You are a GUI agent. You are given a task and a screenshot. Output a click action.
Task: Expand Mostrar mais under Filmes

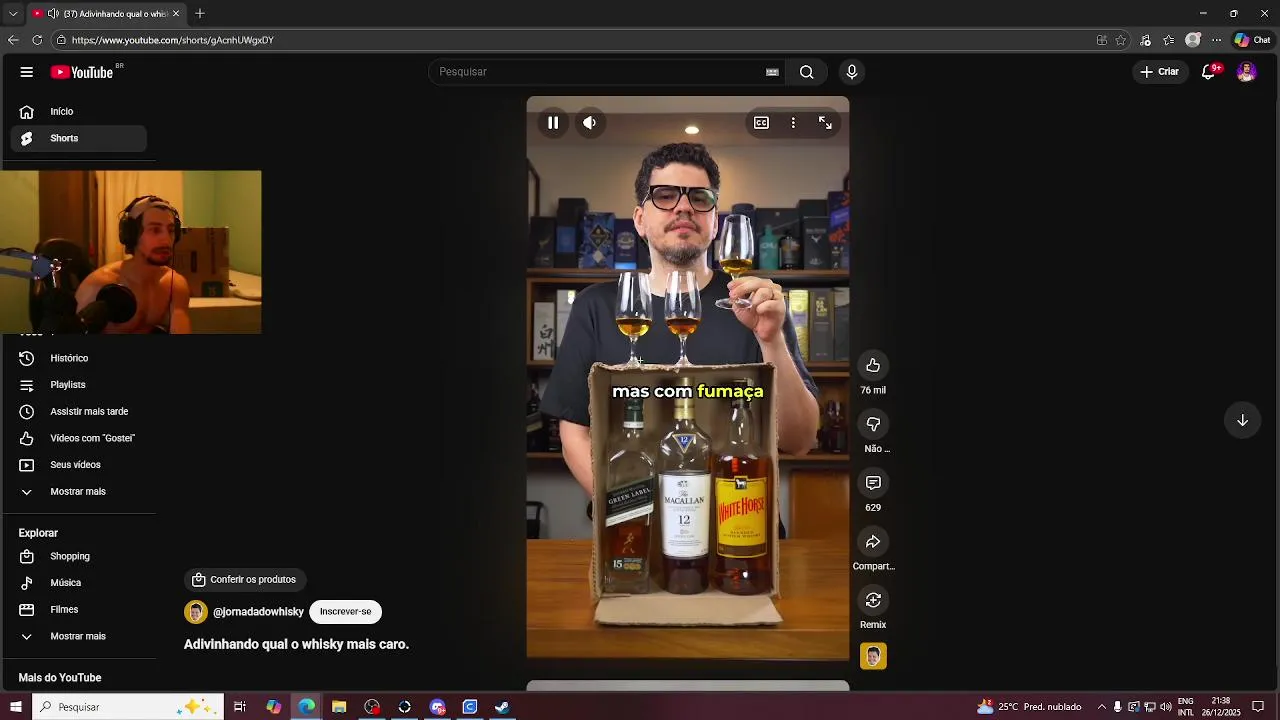point(79,636)
